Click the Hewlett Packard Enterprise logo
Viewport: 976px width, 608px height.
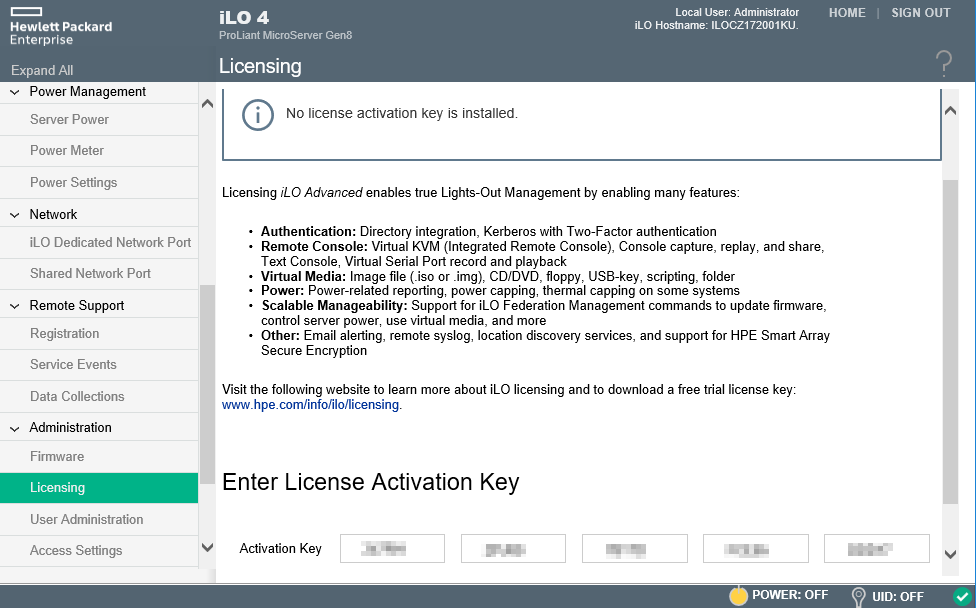[x=61, y=27]
